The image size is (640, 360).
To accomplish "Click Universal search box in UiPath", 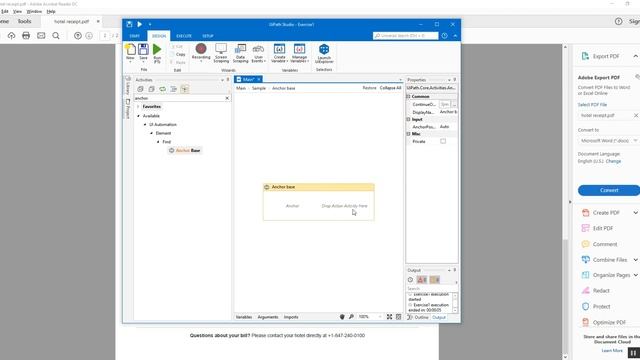I will pos(405,36).
